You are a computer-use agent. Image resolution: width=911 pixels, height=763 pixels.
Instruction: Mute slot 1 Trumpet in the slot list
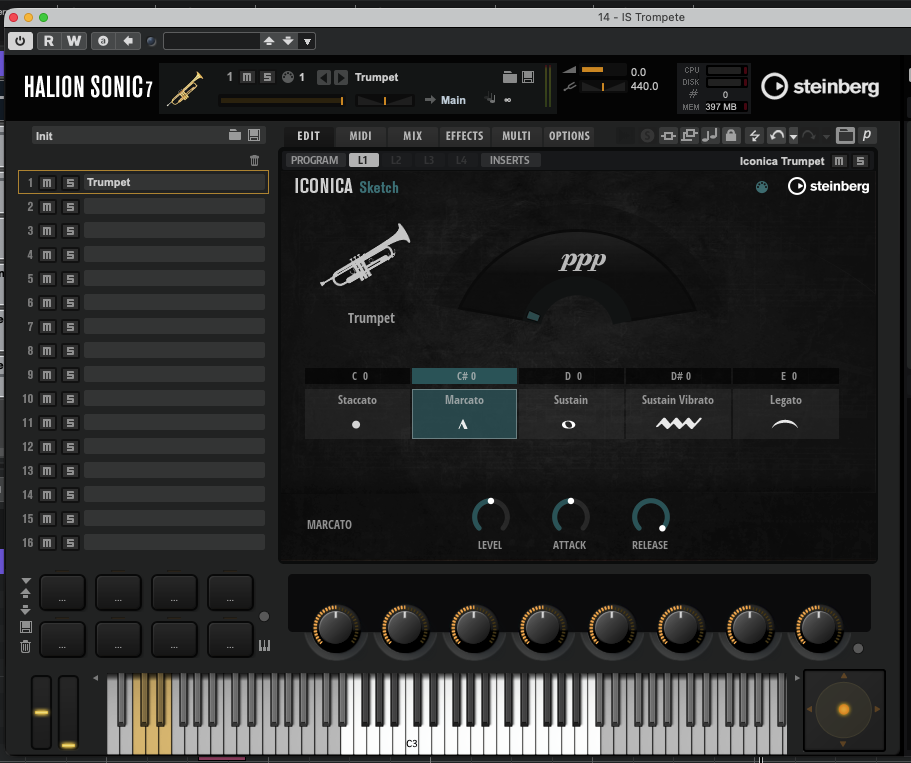(48, 183)
